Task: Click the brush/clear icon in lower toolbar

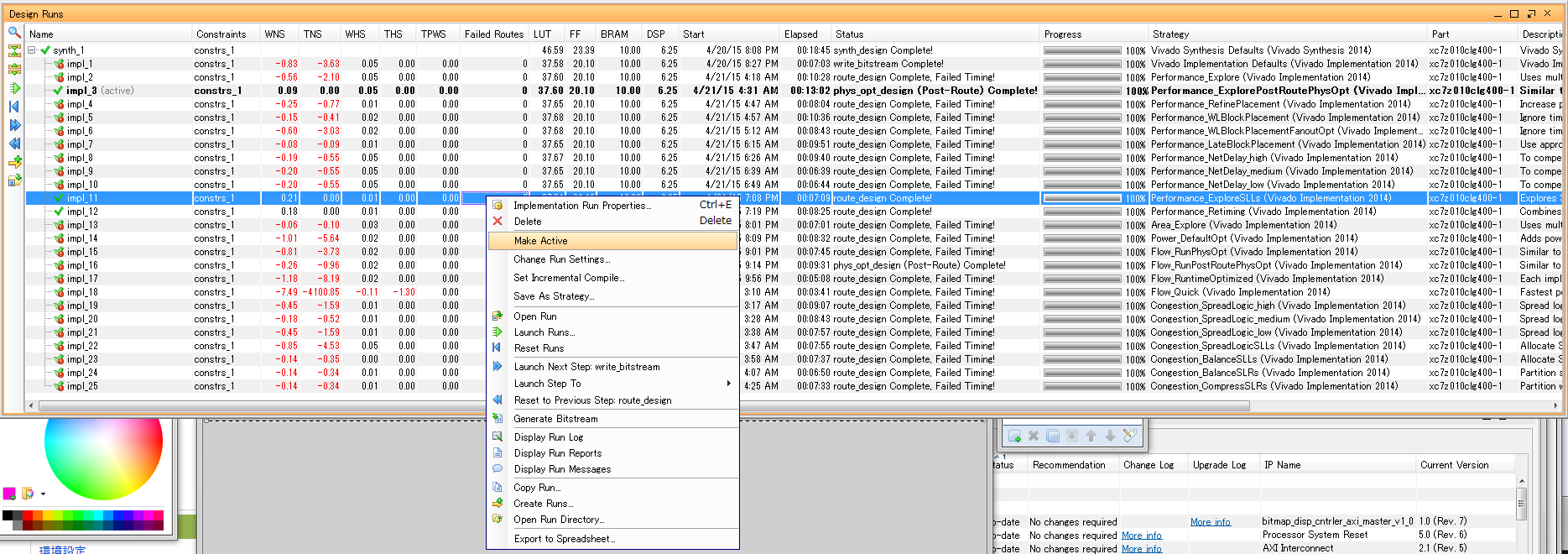Action: 1130,436
